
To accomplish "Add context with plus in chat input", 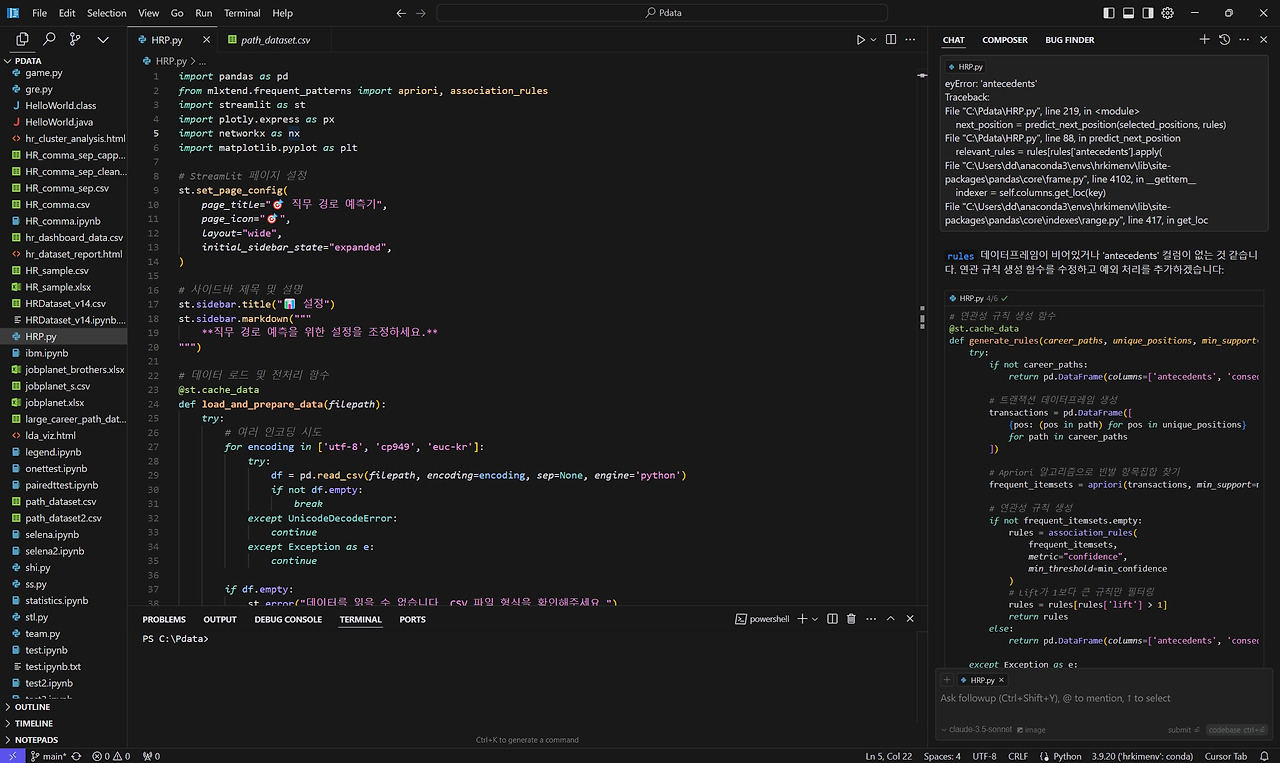I will pos(947,680).
